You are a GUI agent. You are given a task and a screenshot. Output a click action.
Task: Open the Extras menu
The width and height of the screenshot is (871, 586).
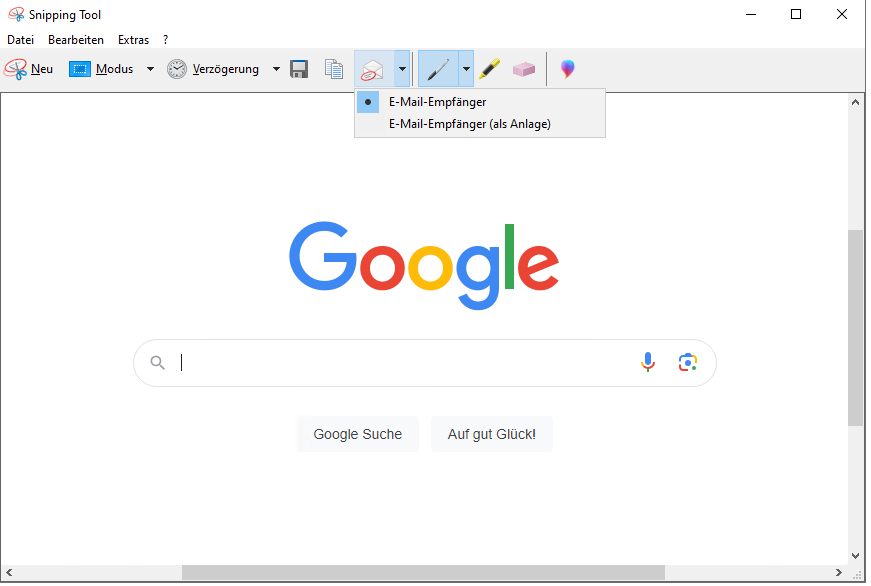(134, 40)
